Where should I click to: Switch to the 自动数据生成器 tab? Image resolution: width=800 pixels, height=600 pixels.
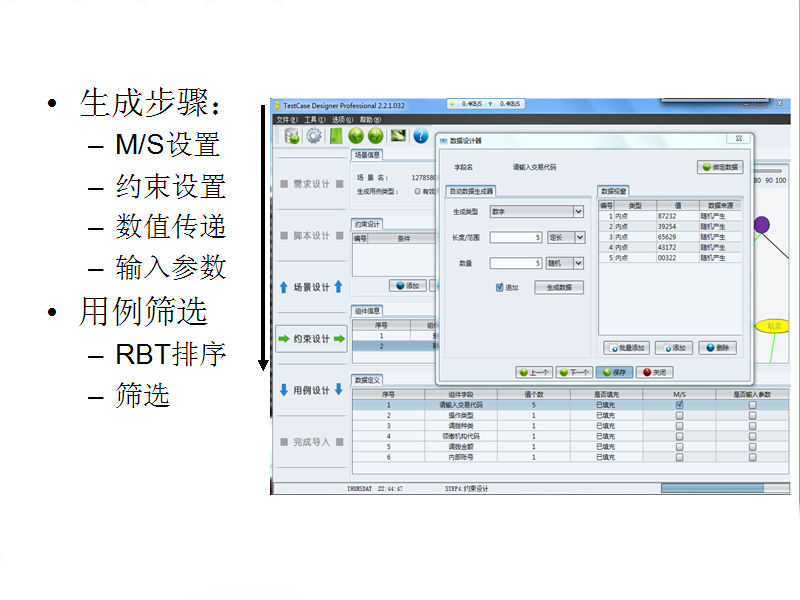point(471,191)
